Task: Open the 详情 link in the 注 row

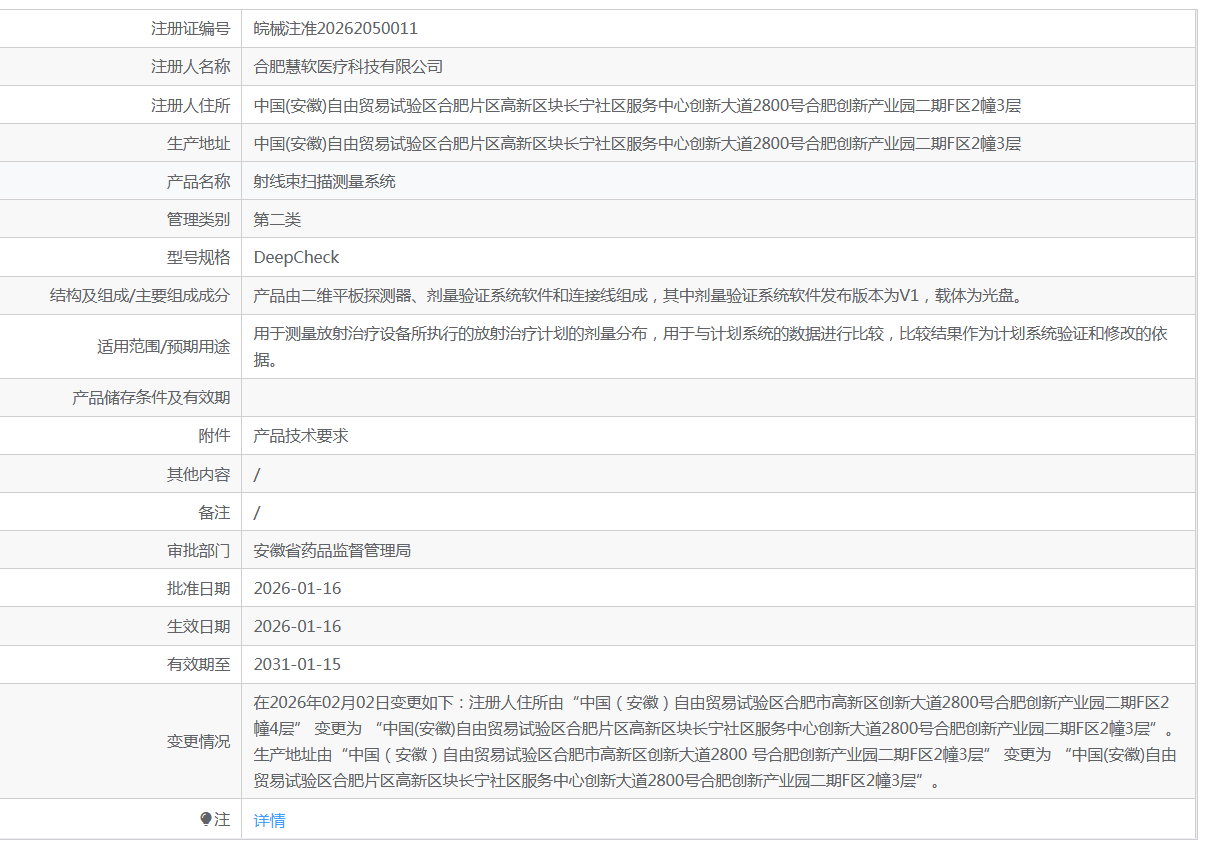Action: point(269,820)
